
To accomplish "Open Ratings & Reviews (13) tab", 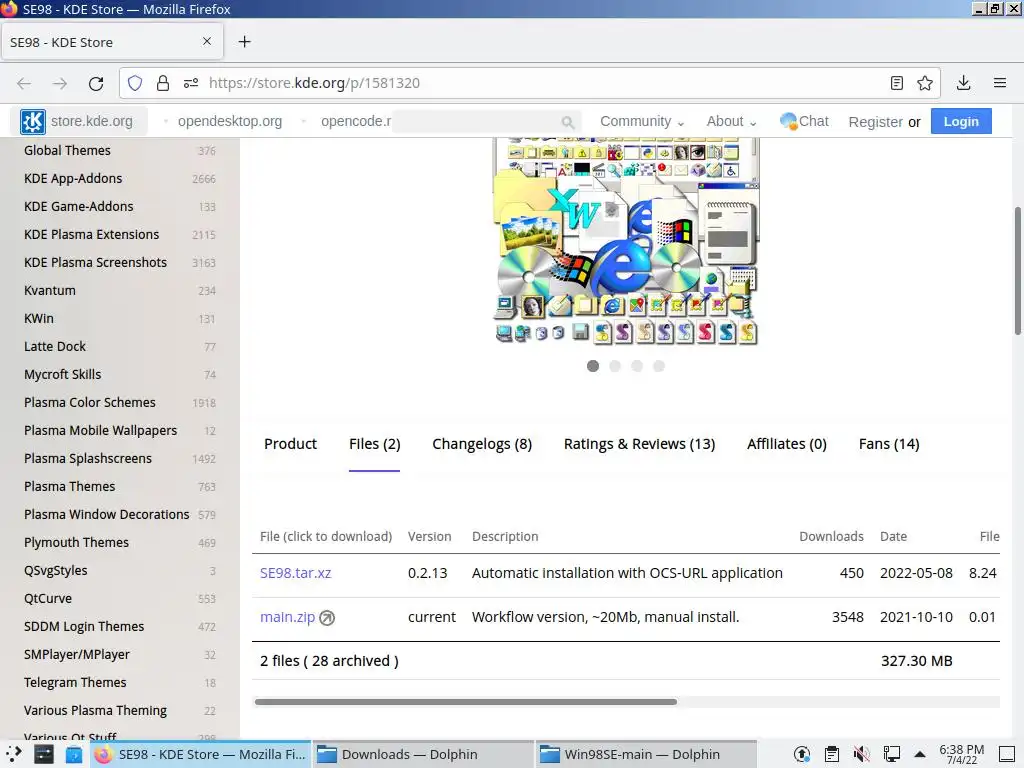I will click(x=639, y=444).
